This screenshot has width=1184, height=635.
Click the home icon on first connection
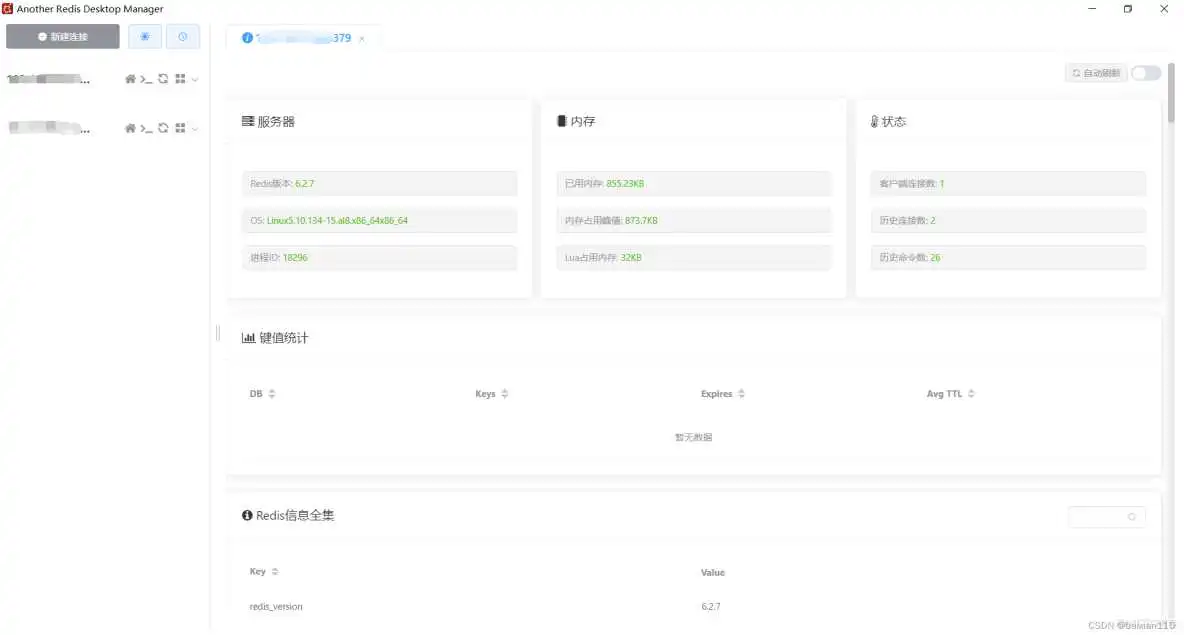[131, 78]
